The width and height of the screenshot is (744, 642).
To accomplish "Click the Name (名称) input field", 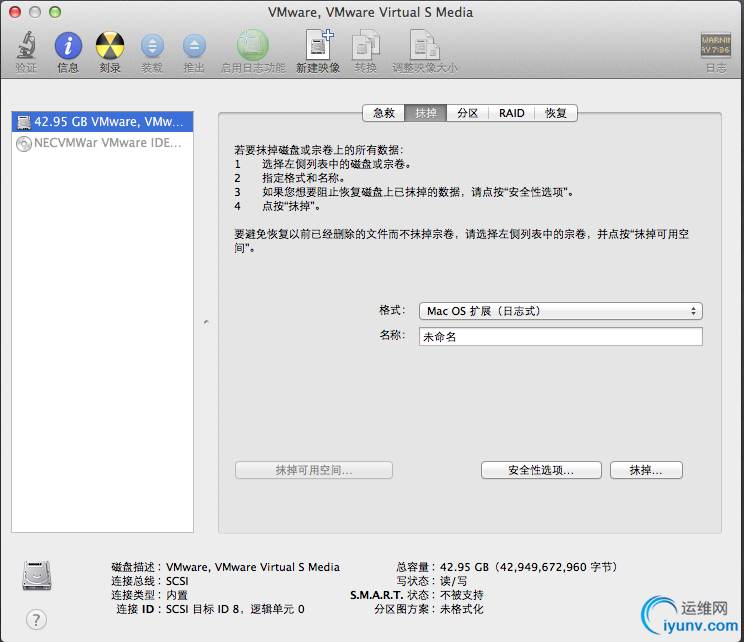I will pos(560,336).
